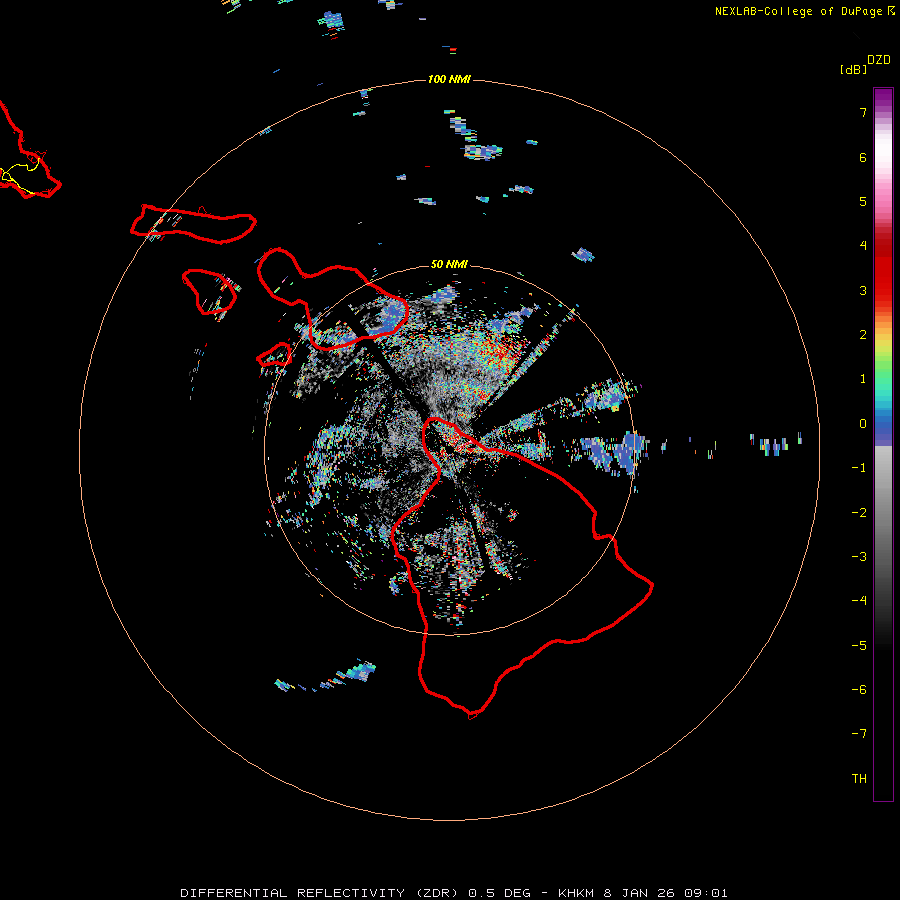
Task: Click the DZD product label
Action: tap(879, 59)
